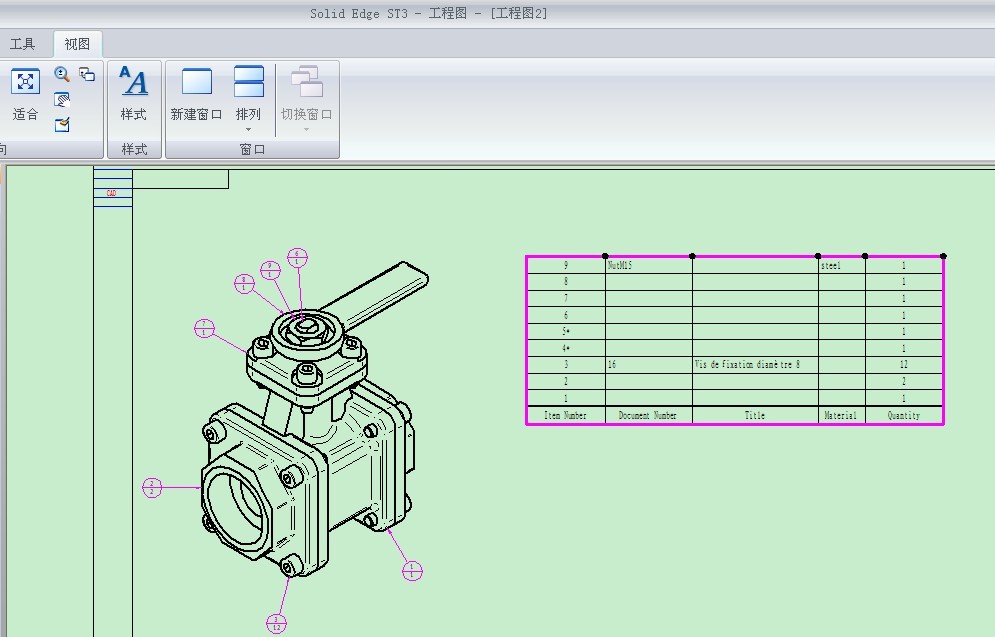The height and width of the screenshot is (637, 995).
Task: Click the 排列 (Arrange) windows icon
Action: (249, 81)
